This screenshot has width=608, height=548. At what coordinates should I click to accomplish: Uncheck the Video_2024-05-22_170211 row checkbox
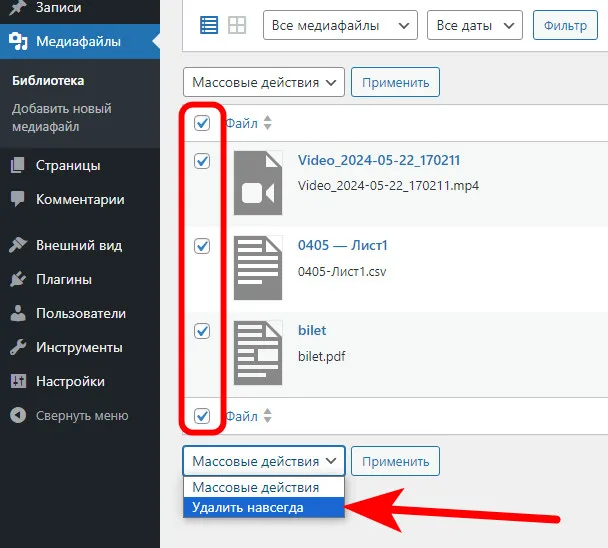[202, 161]
